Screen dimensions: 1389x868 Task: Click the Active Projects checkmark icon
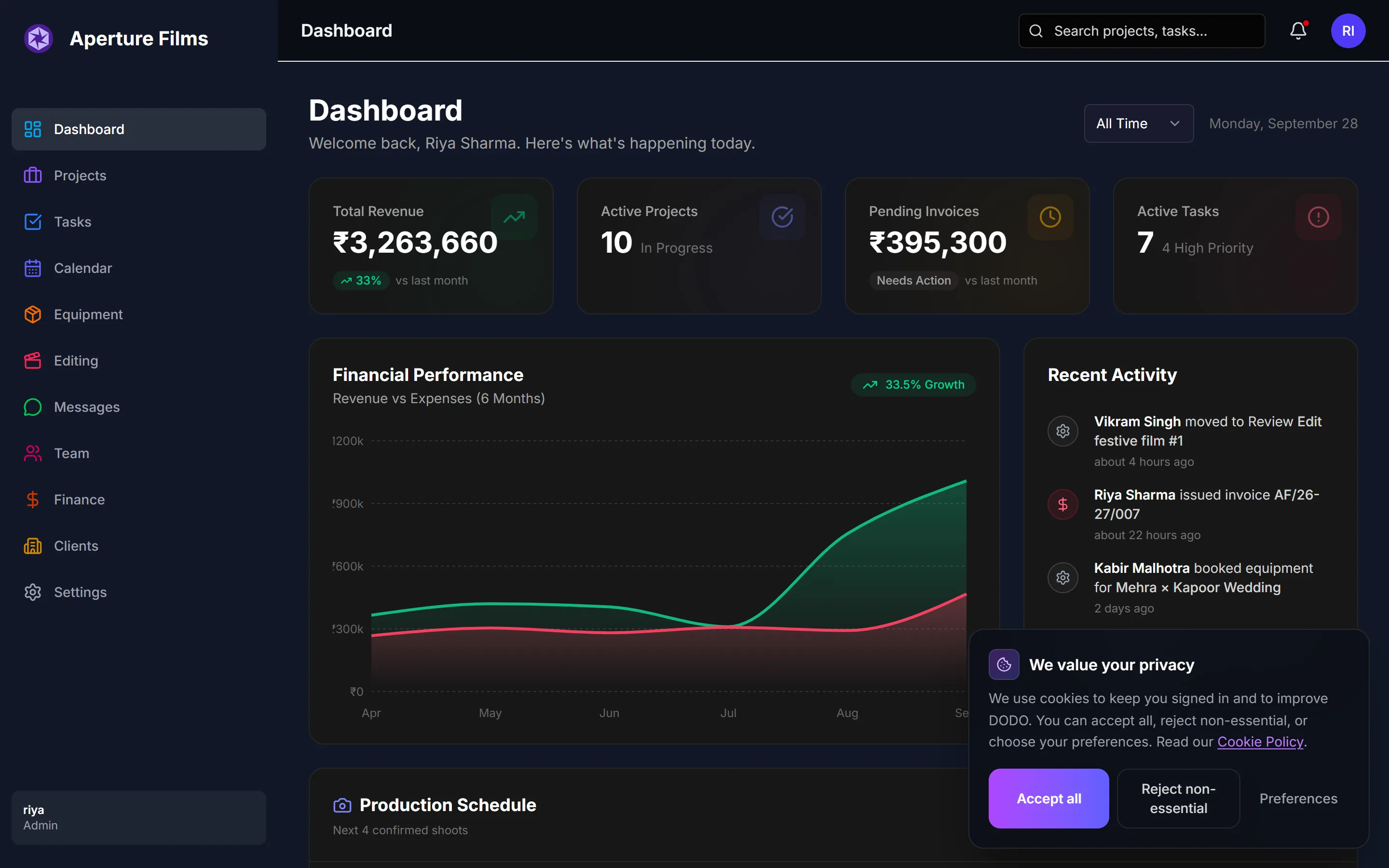coord(782,217)
